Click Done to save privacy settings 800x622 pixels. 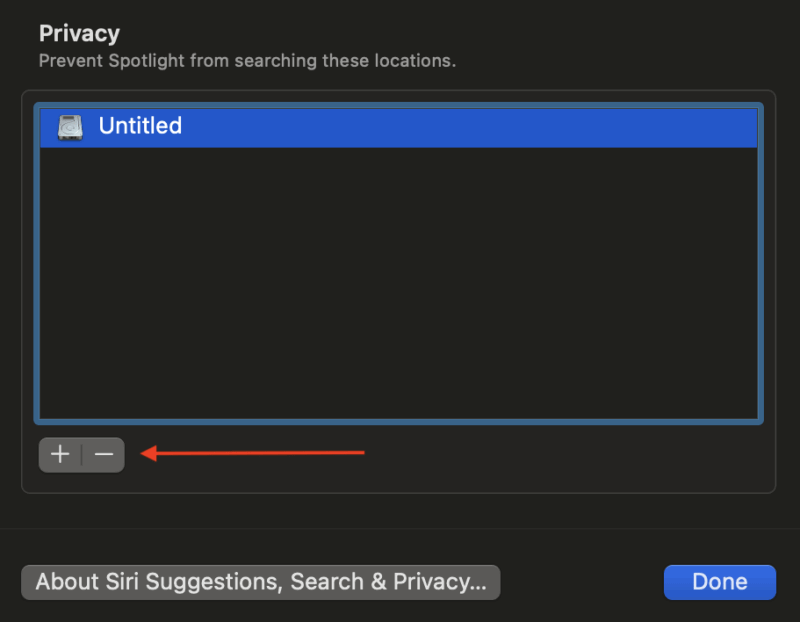[719, 582]
